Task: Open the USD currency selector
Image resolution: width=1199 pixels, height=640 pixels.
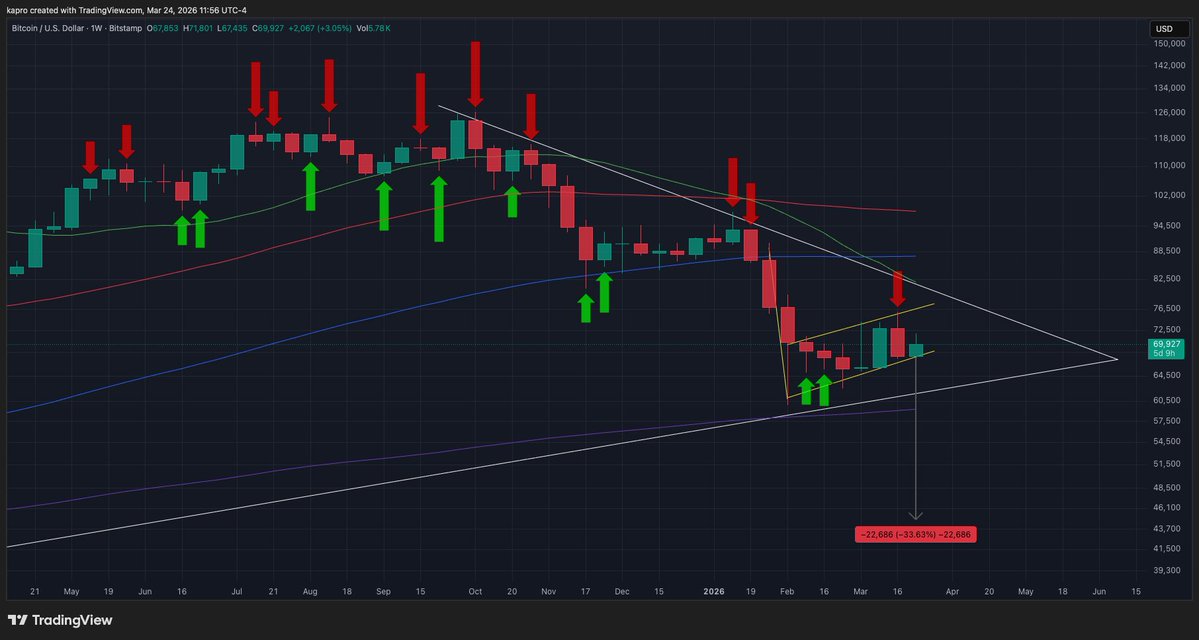Action: [1170, 29]
